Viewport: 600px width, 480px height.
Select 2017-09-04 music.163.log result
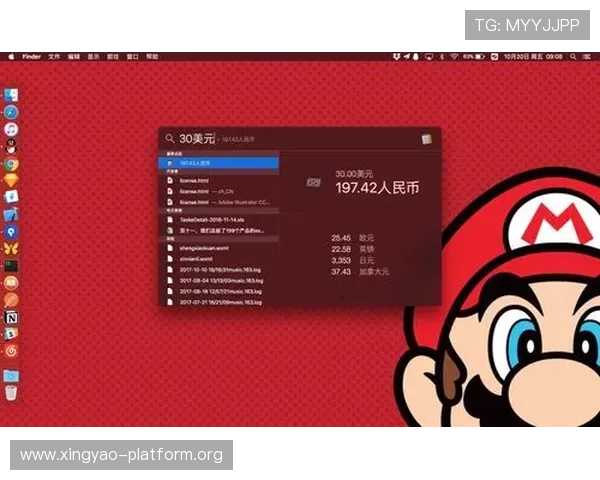coord(218,280)
